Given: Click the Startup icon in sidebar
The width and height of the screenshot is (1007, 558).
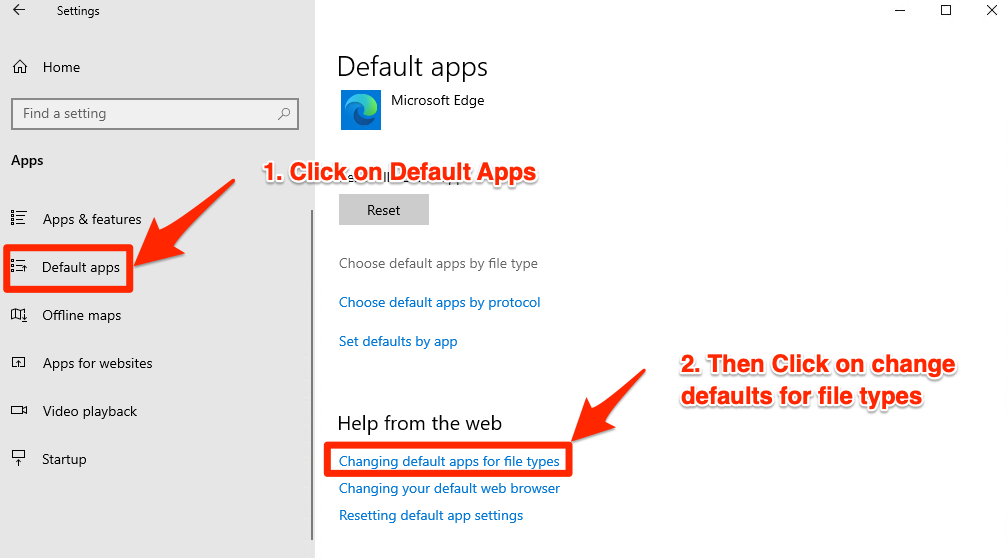Looking at the screenshot, I should tap(18, 459).
